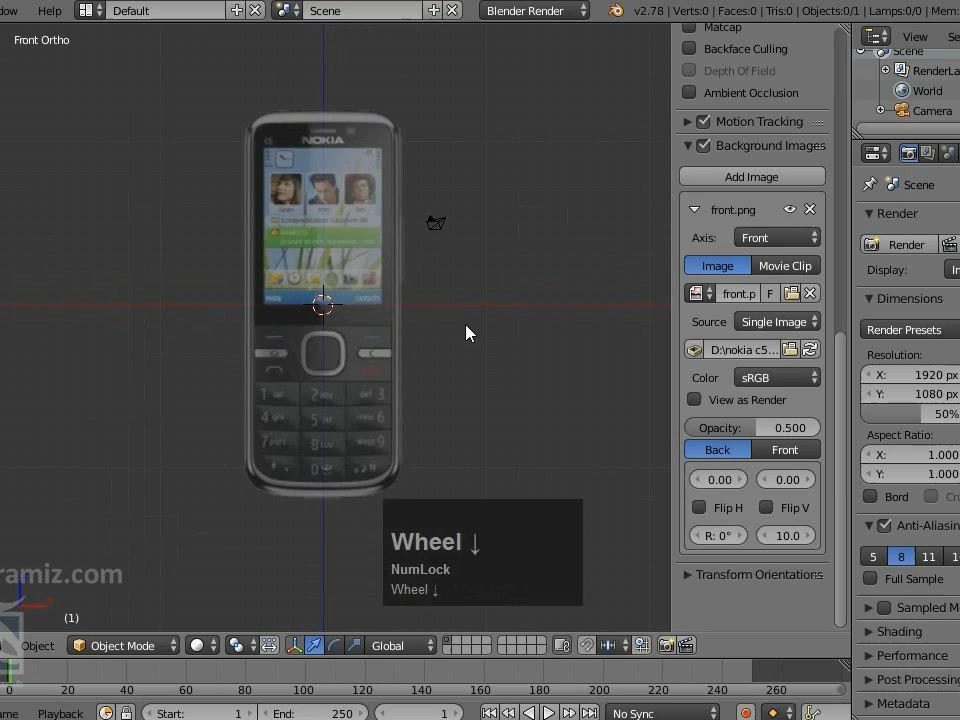Toggle Backface Culling checkbox

tap(689, 48)
